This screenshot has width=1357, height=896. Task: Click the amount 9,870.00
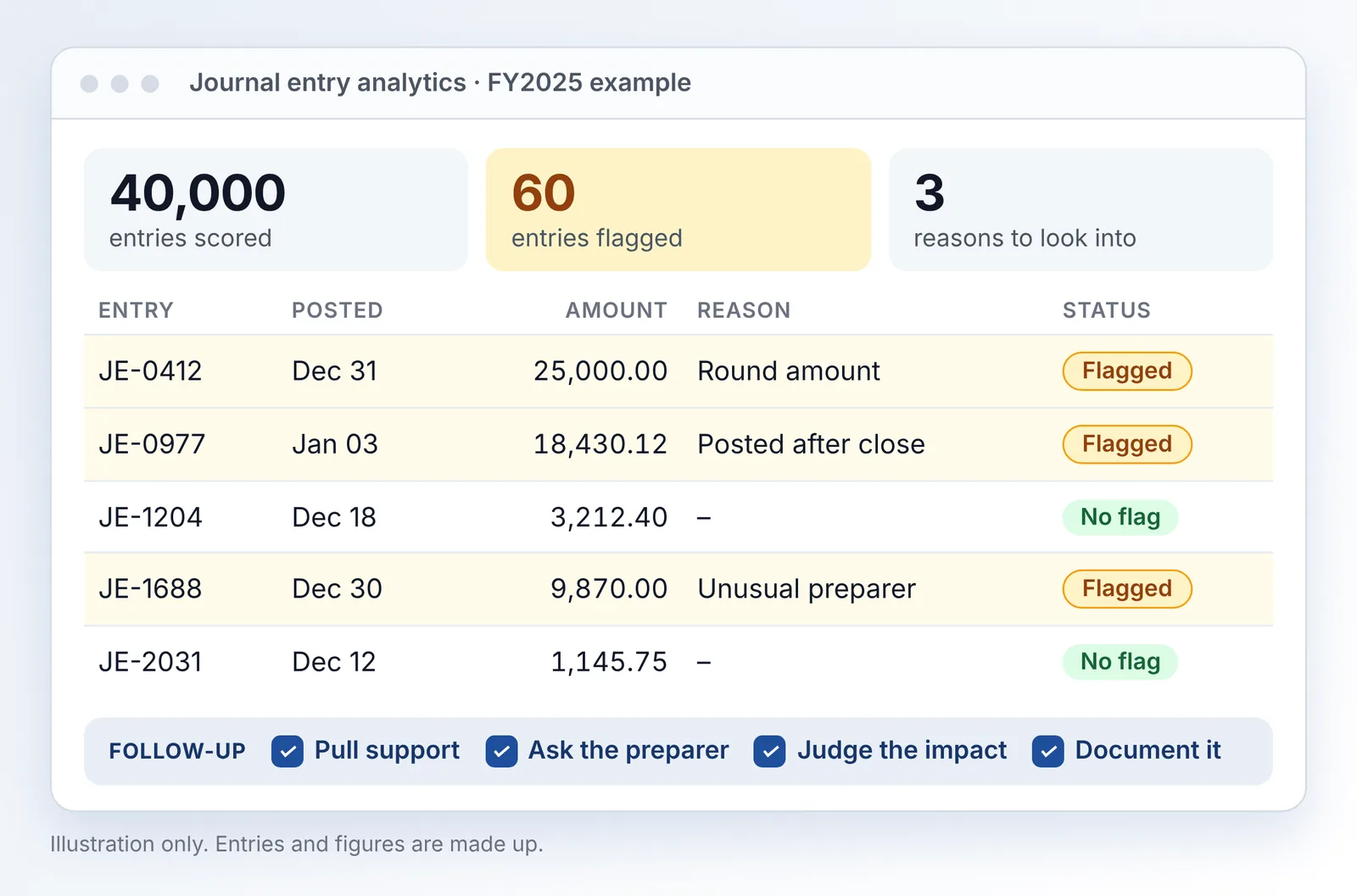tap(609, 589)
